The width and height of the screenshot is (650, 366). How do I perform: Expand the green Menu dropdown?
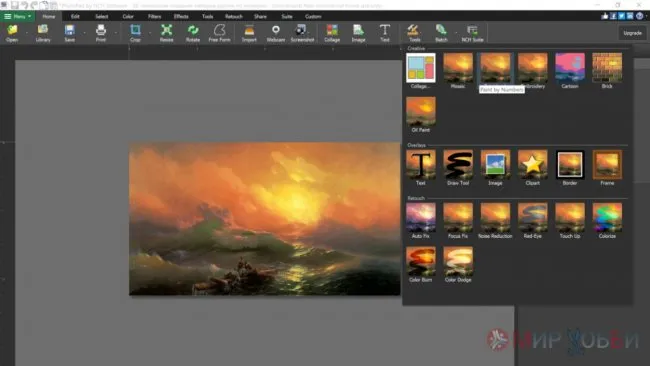point(18,16)
